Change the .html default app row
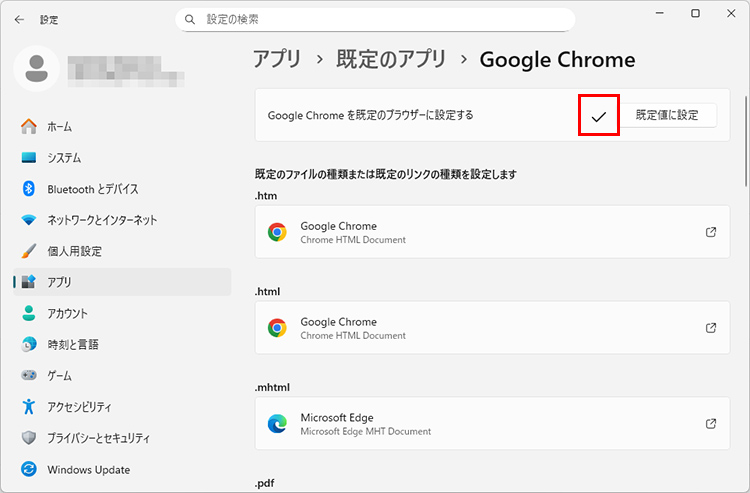This screenshot has width=750, height=493. click(x=492, y=328)
